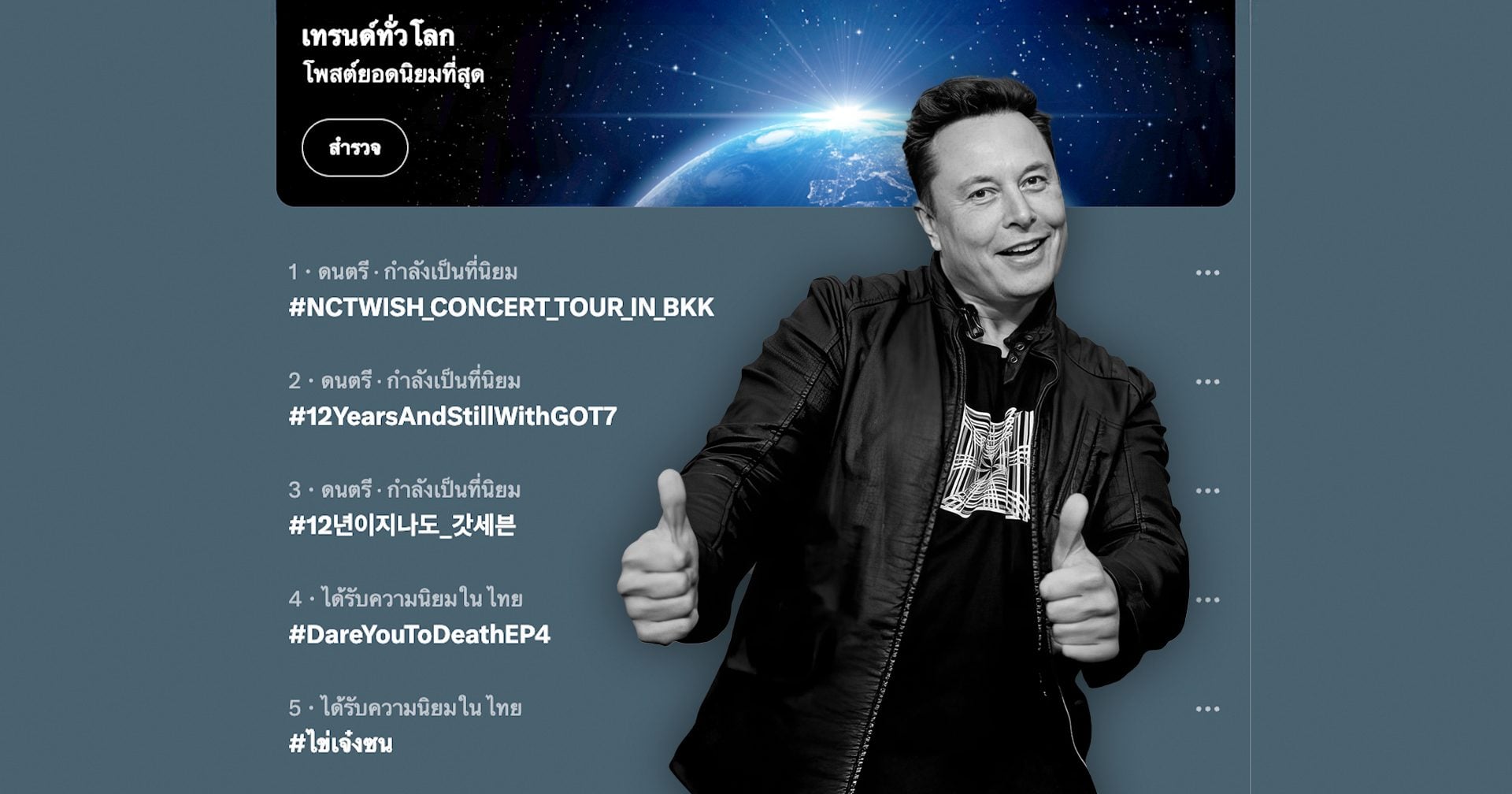Click the สำรวจ explore button
The width and height of the screenshot is (1512, 794).
coord(354,147)
